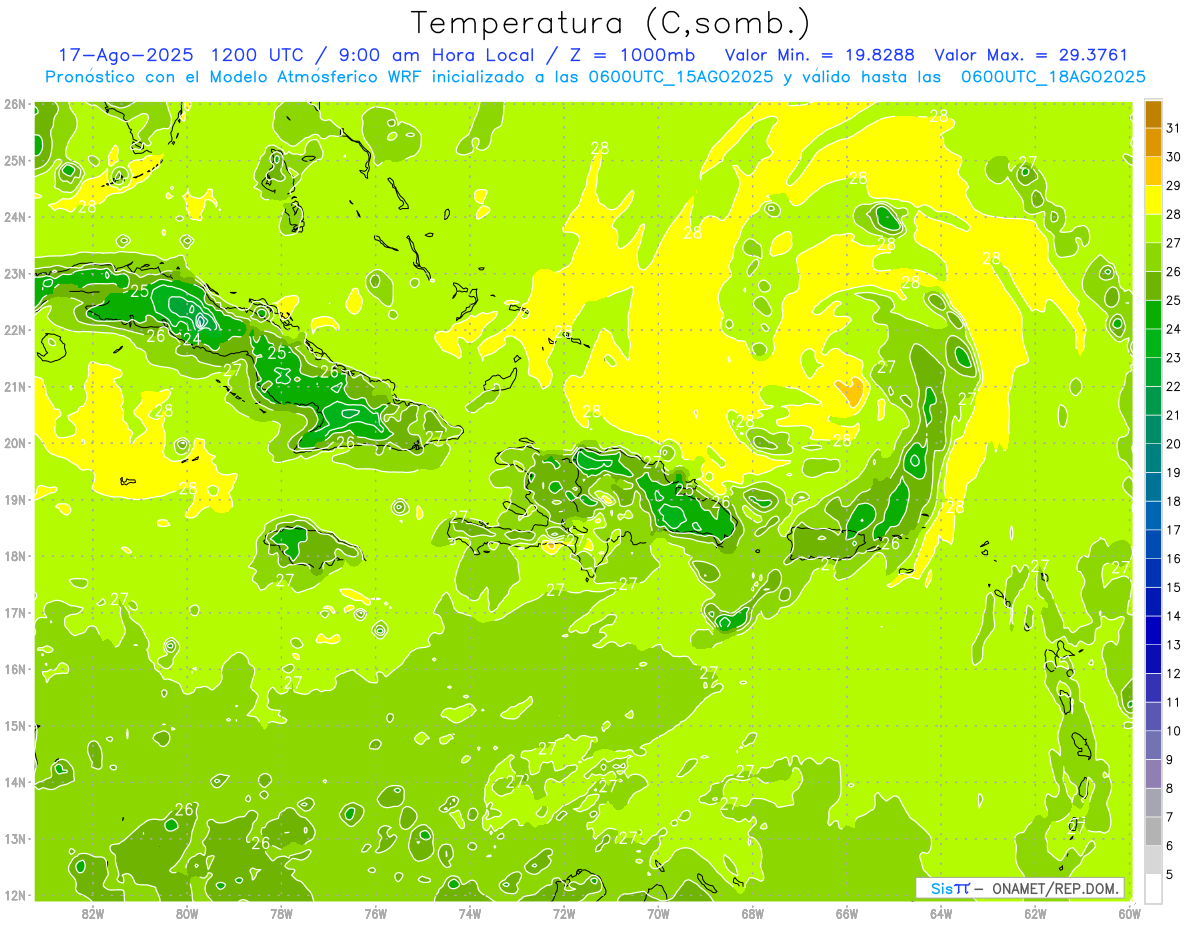
Task: Click the yellow legend swatch between 28 and 29
Action: 1153,199
